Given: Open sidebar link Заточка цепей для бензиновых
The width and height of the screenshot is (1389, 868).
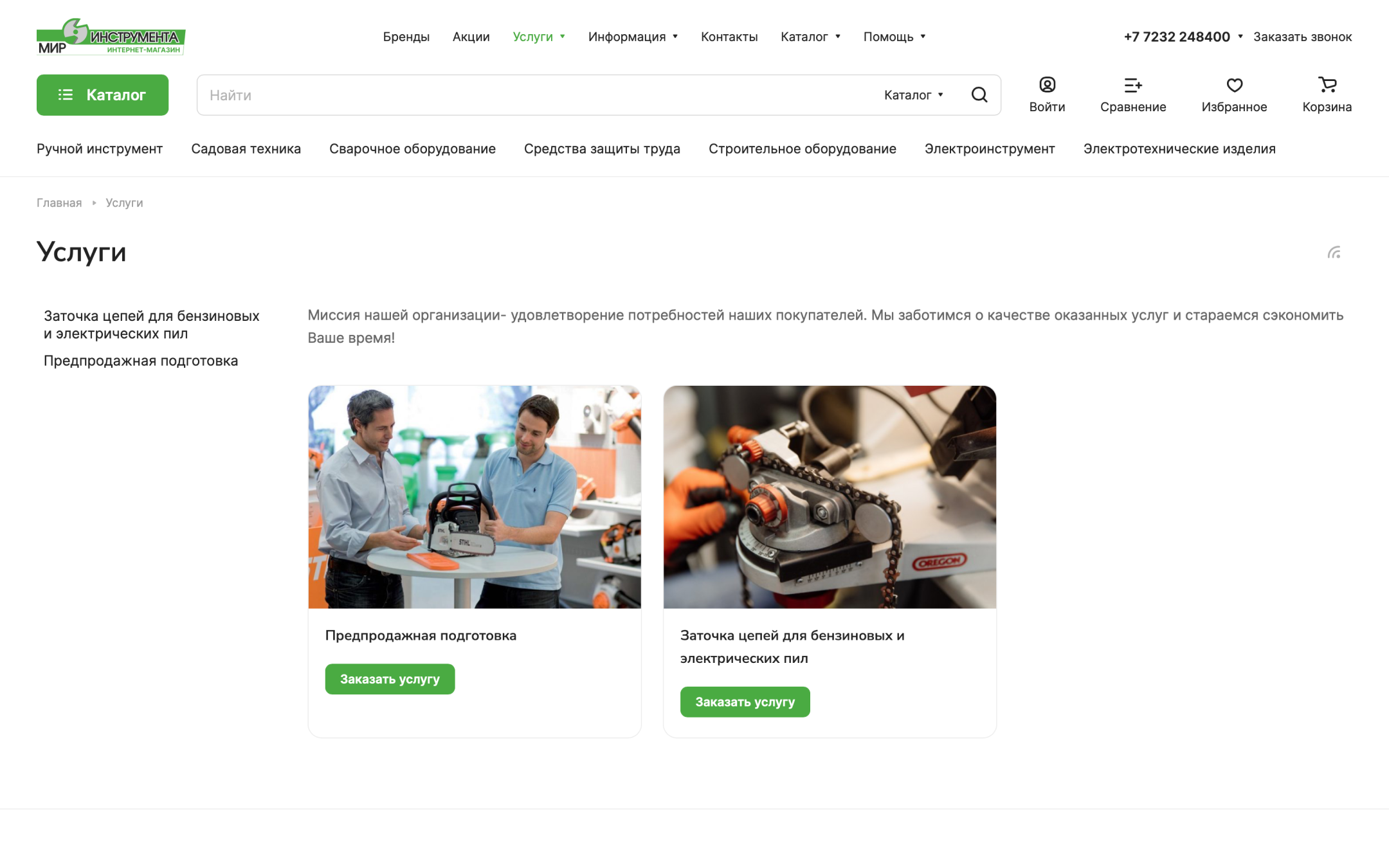Looking at the screenshot, I should [152, 325].
